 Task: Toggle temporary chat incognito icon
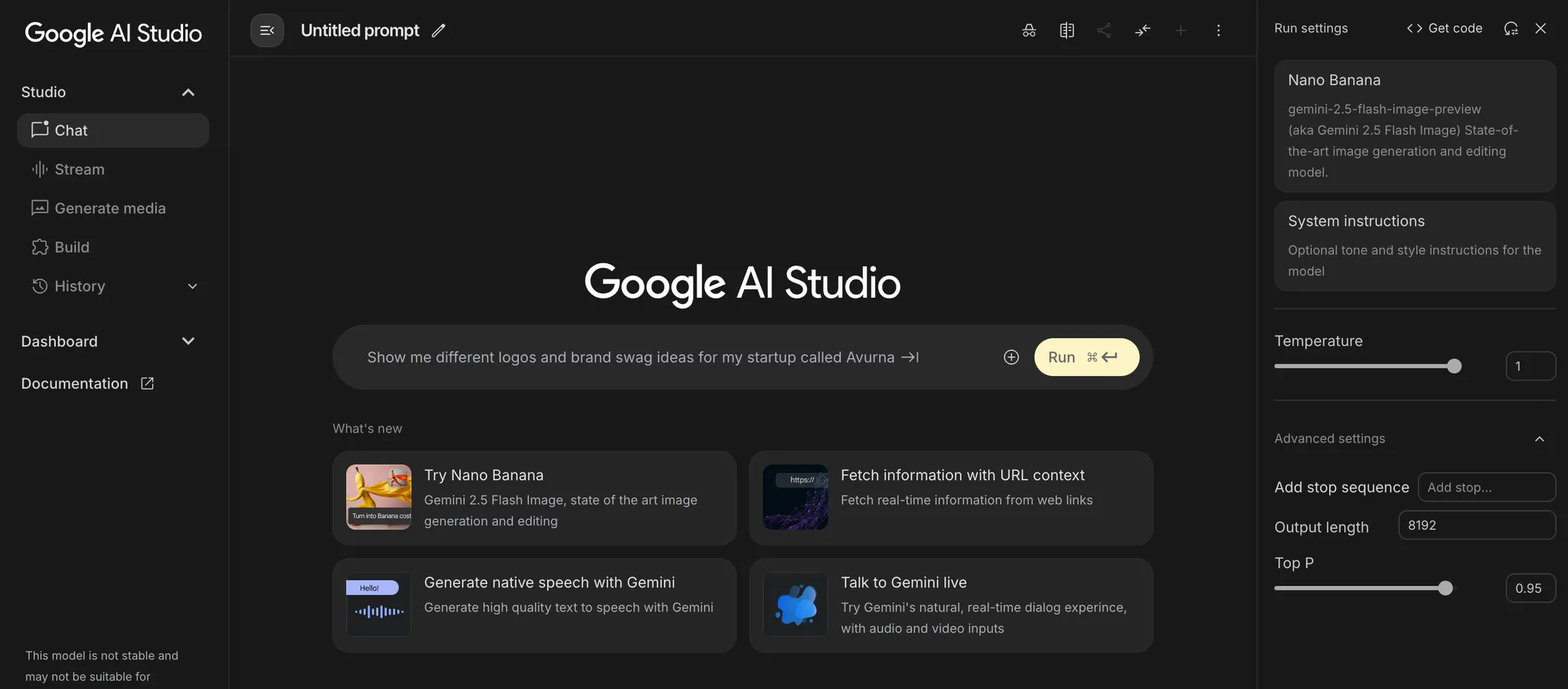pyautogui.click(x=1029, y=31)
